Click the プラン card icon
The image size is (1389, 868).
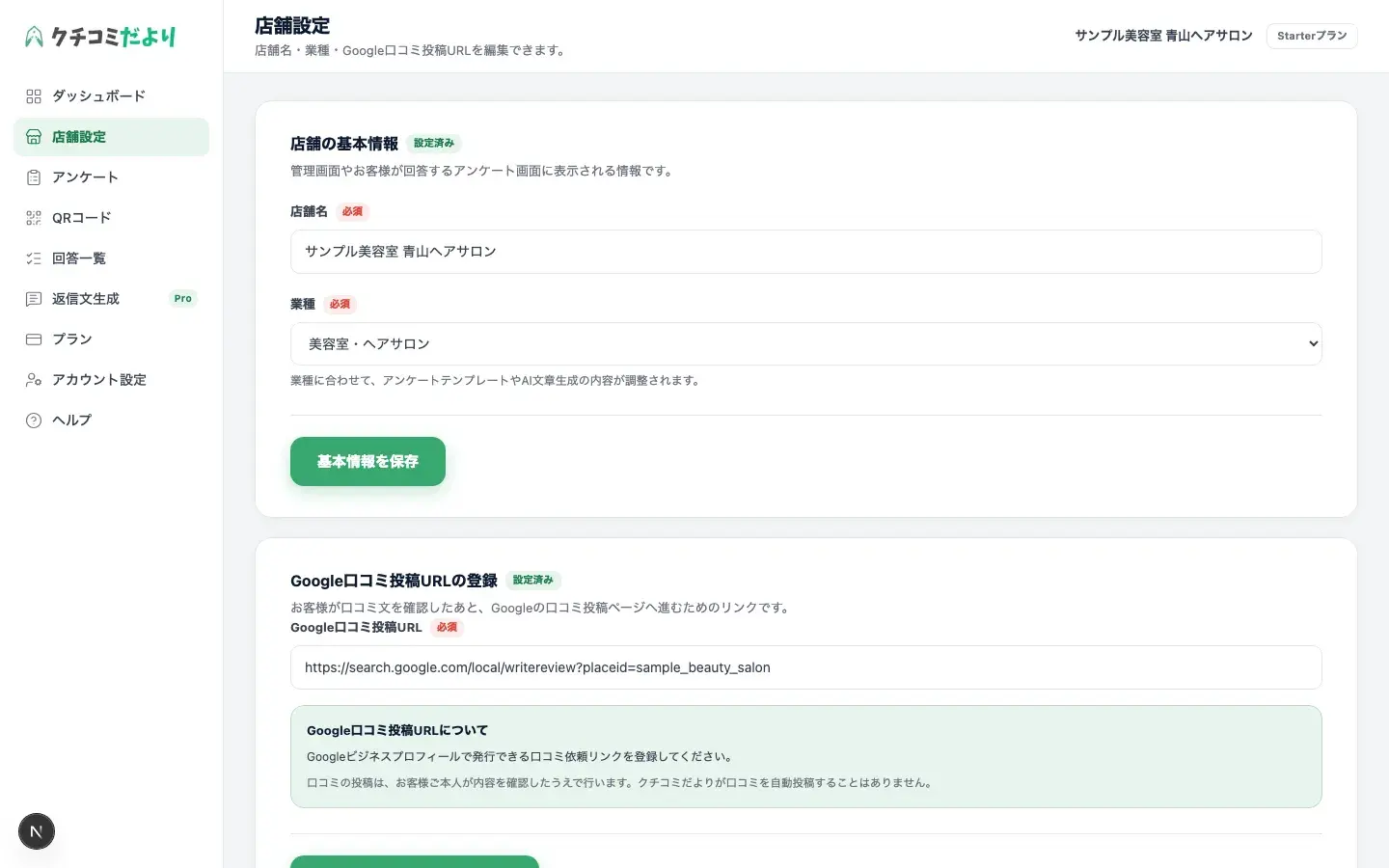34,339
